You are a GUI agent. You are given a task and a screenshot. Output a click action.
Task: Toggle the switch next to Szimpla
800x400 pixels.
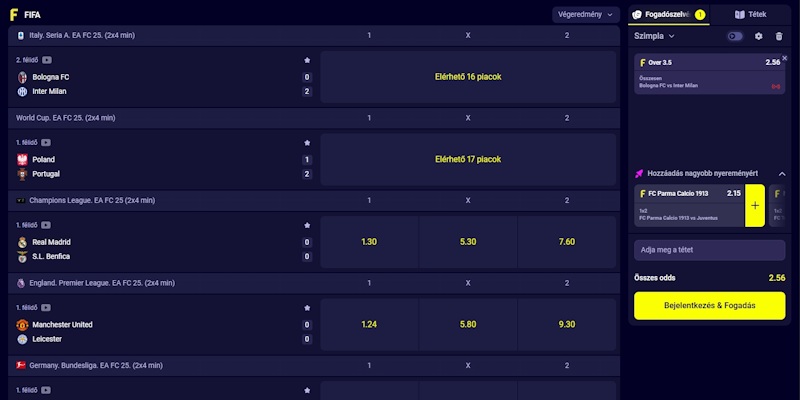735,36
